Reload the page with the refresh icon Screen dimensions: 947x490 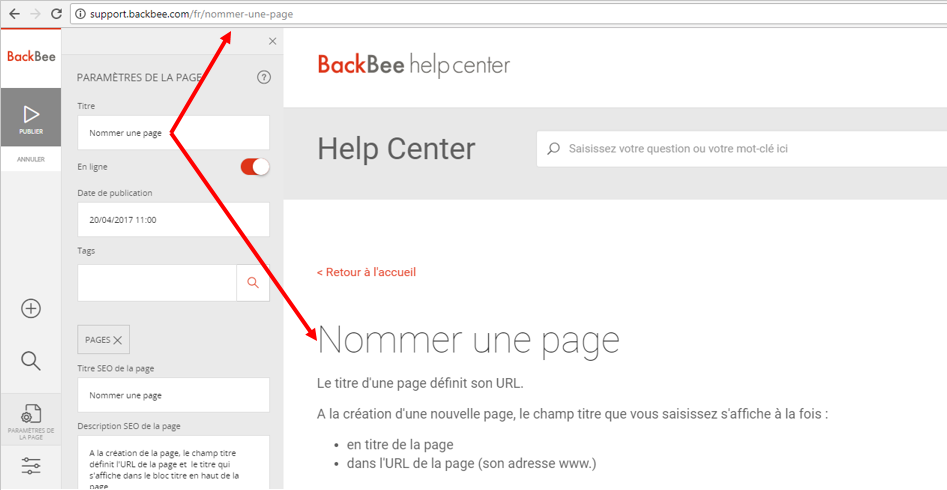pos(56,14)
